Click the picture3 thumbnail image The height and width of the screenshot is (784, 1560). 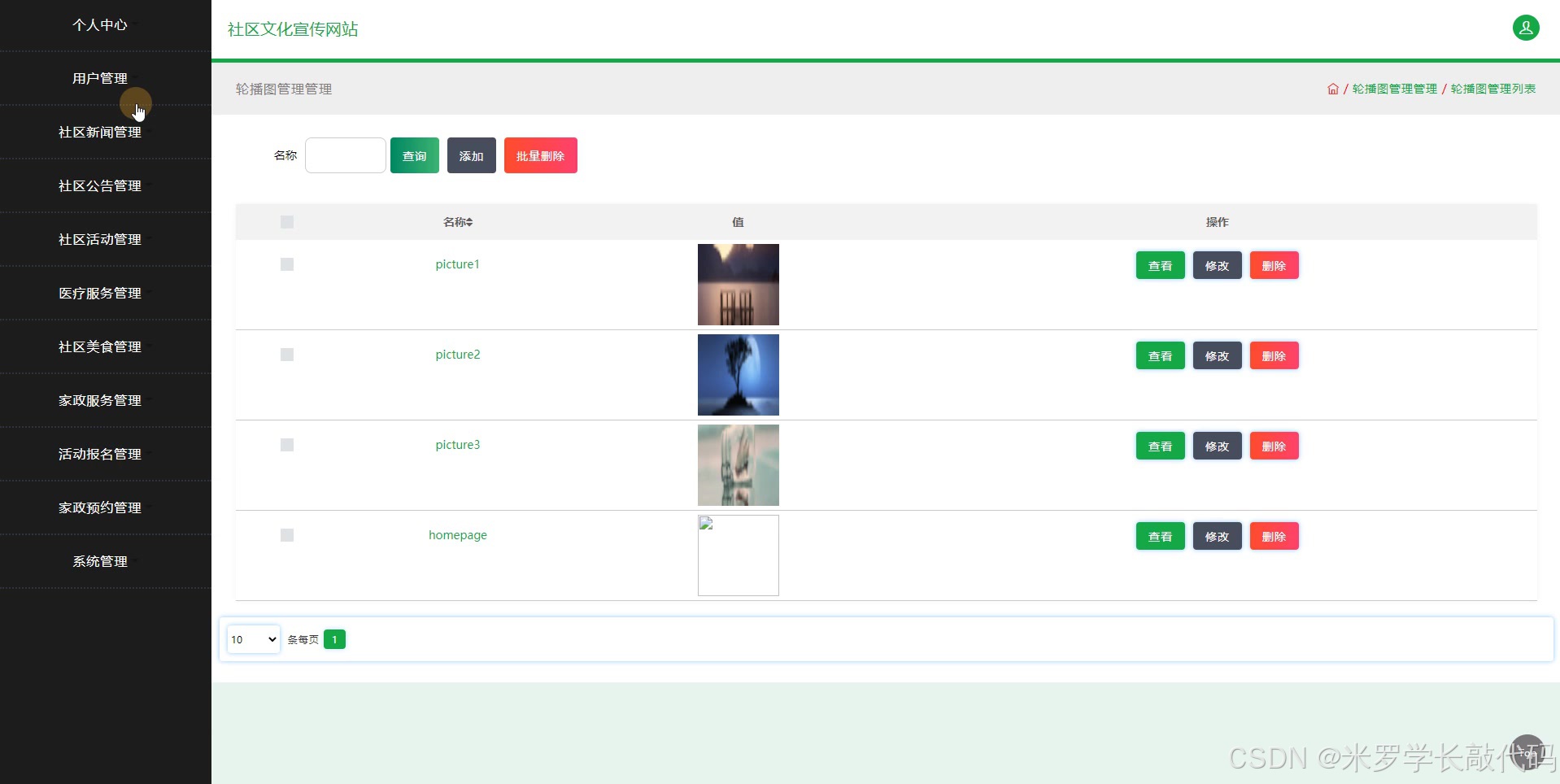(739, 465)
